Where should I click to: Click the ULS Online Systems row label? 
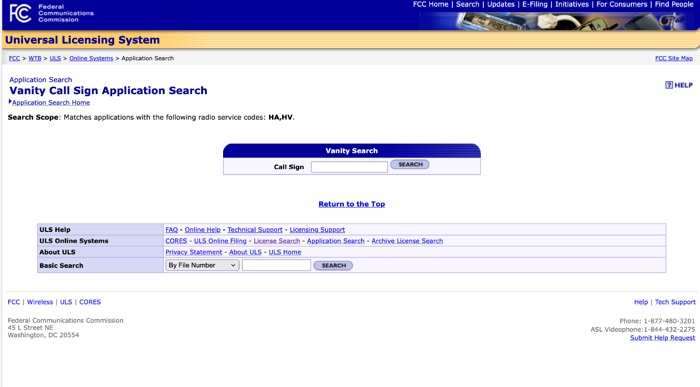[74, 241]
